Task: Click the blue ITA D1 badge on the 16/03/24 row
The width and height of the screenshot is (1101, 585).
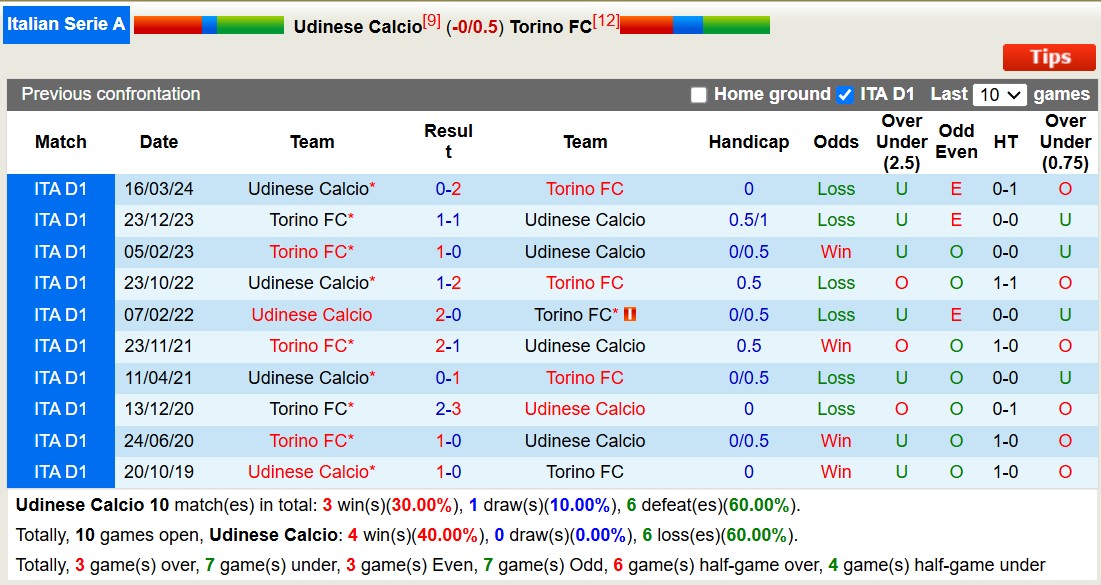Action: click(60, 188)
